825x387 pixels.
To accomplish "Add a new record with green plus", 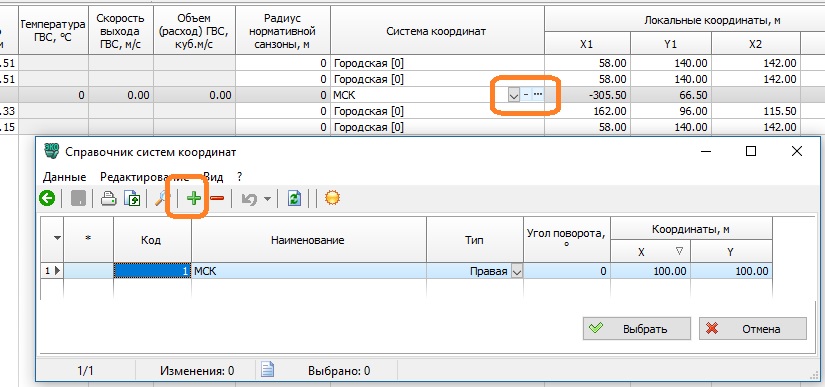I will click(194, 198).
